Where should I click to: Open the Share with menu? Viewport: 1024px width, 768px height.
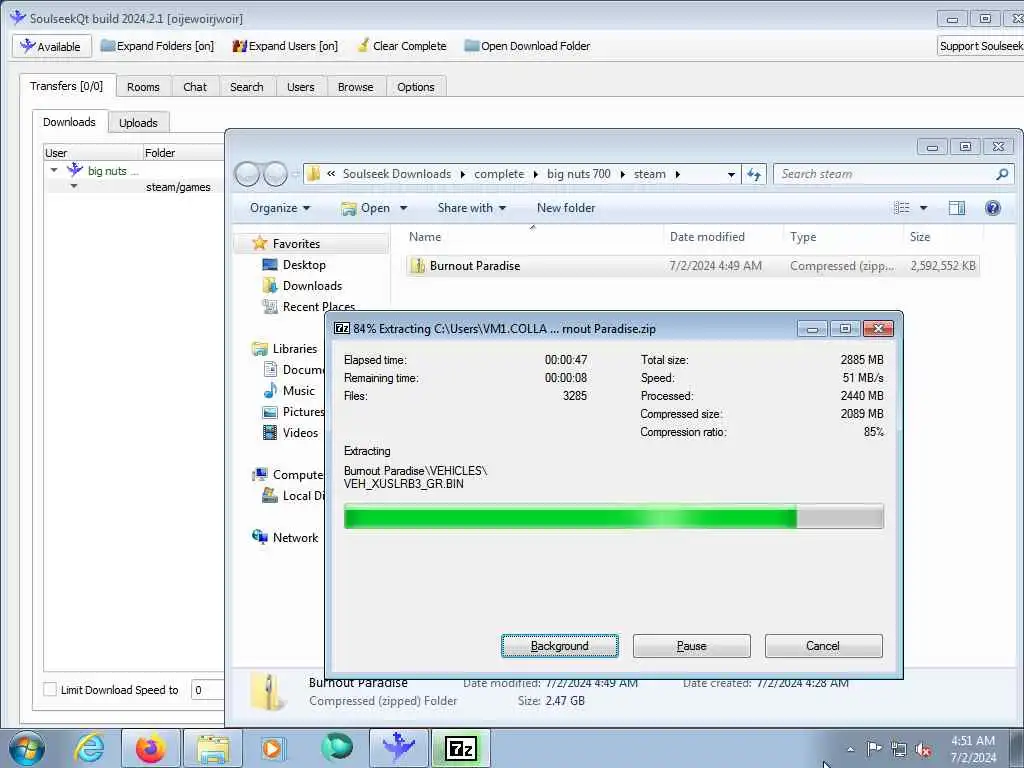tap(472, 208)
